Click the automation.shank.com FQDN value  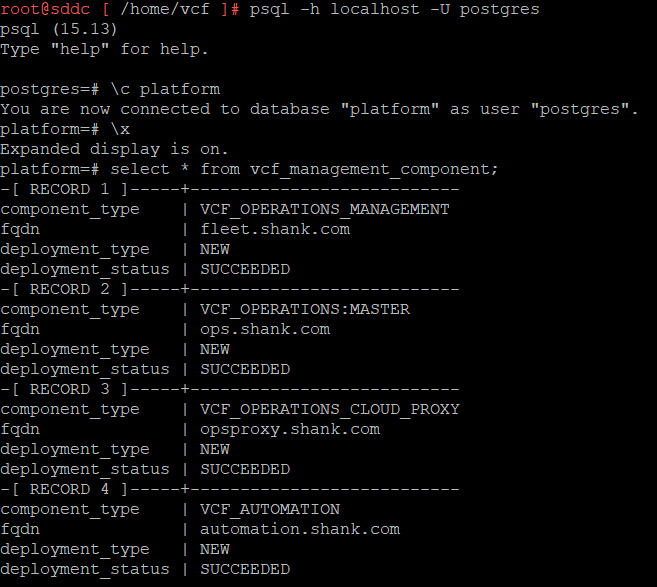[x=299, y=529]
